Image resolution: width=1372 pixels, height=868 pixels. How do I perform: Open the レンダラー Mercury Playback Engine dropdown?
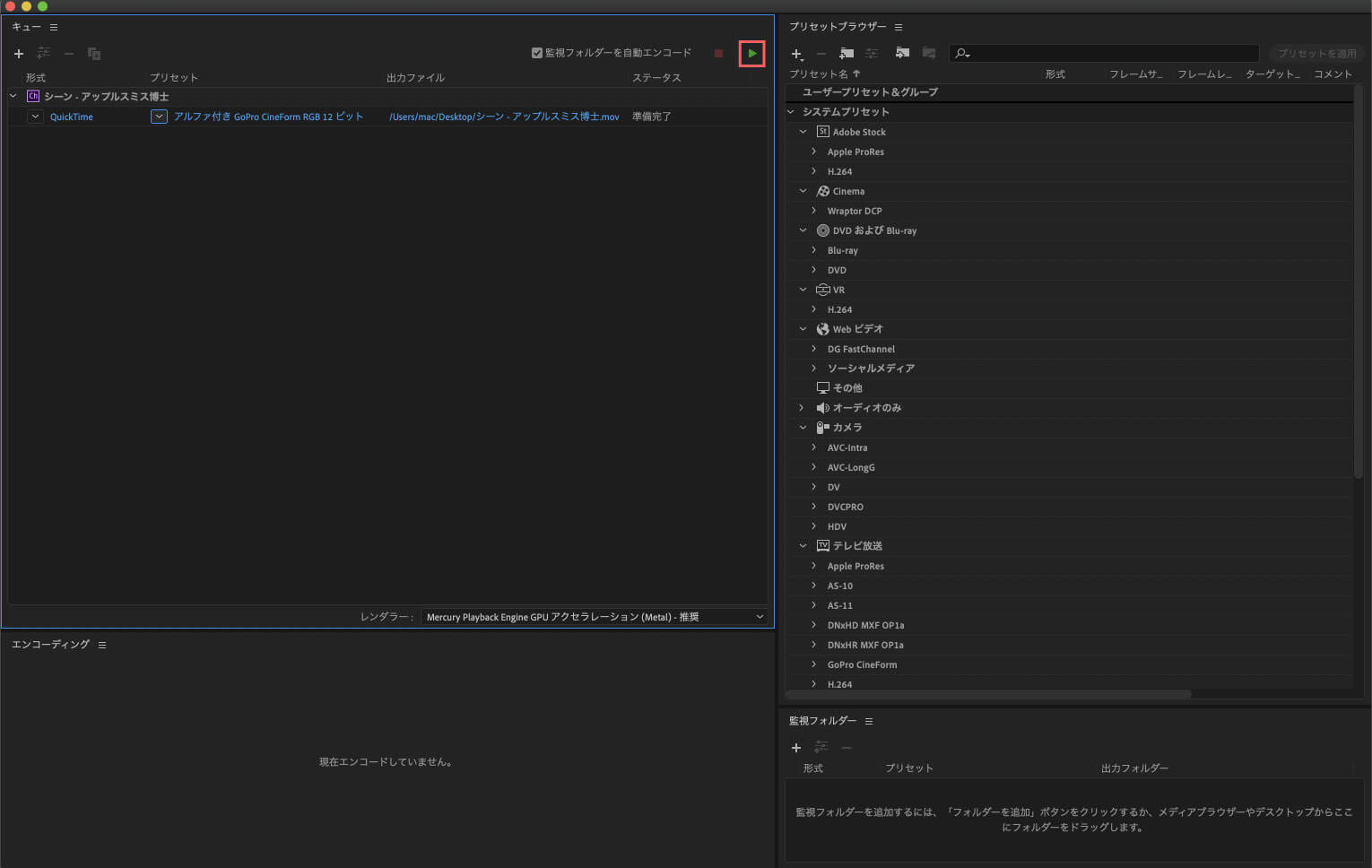(595, 617)
